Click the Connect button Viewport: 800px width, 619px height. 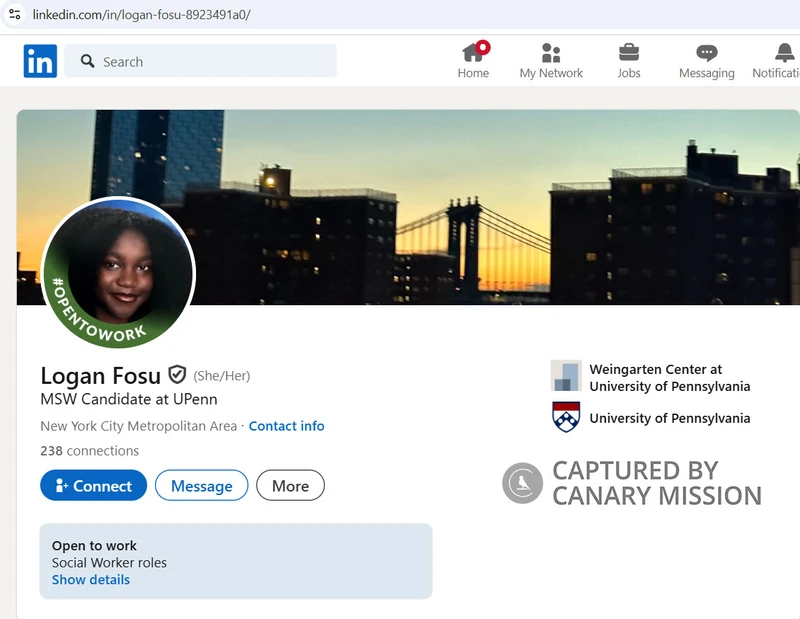click(93, 485)
